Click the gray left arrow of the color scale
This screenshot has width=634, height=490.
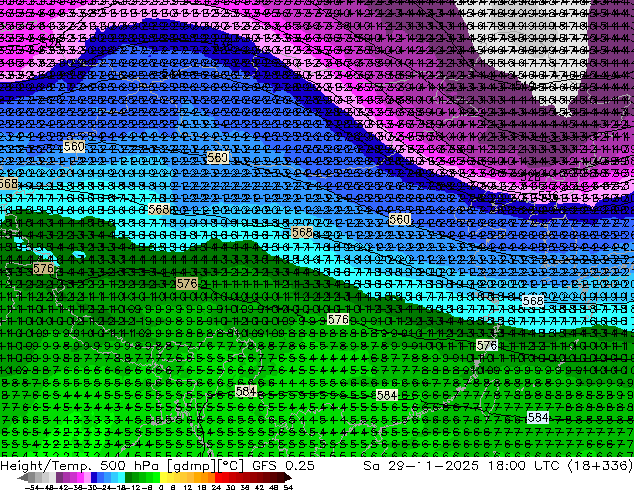click(23, 478)
